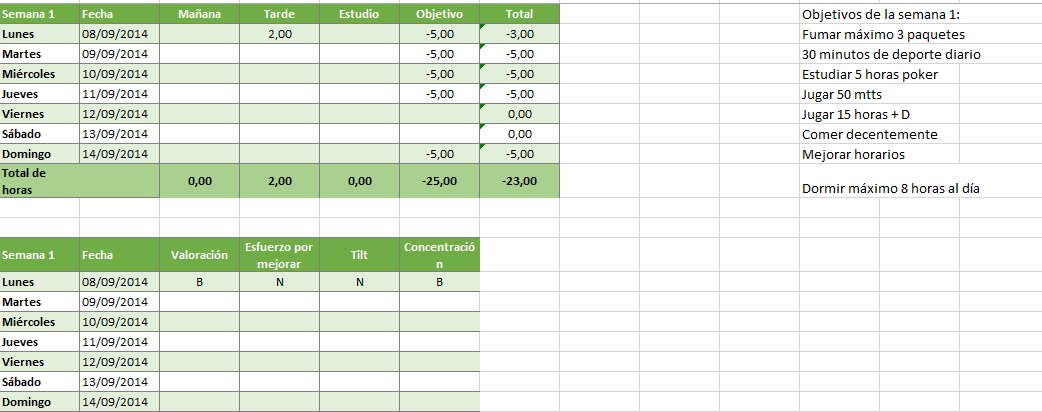Select 'Estudiar 5 horas poker' objective cell

pyautogui.click(x=870, y=74)
